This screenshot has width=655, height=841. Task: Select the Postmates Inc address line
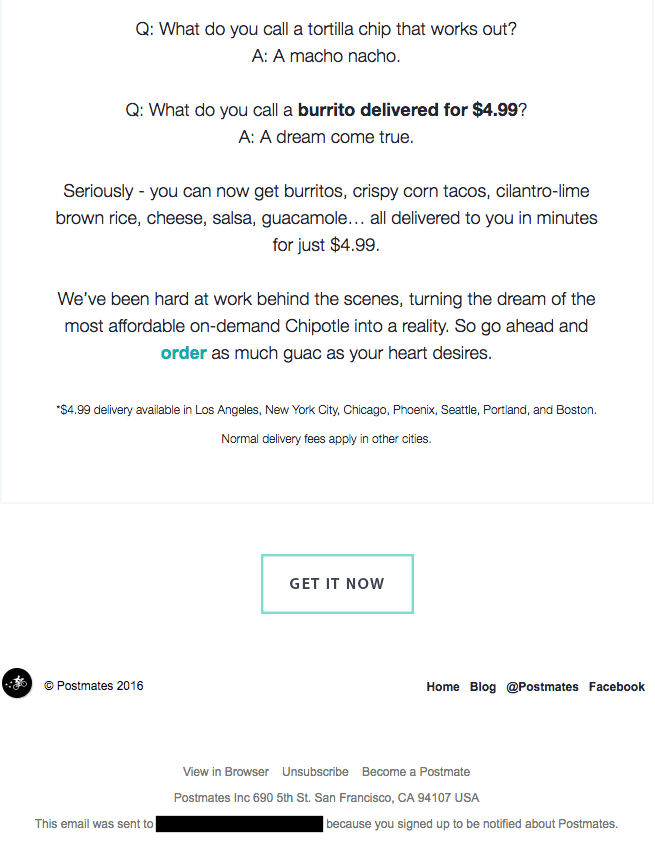coord(327,797)
